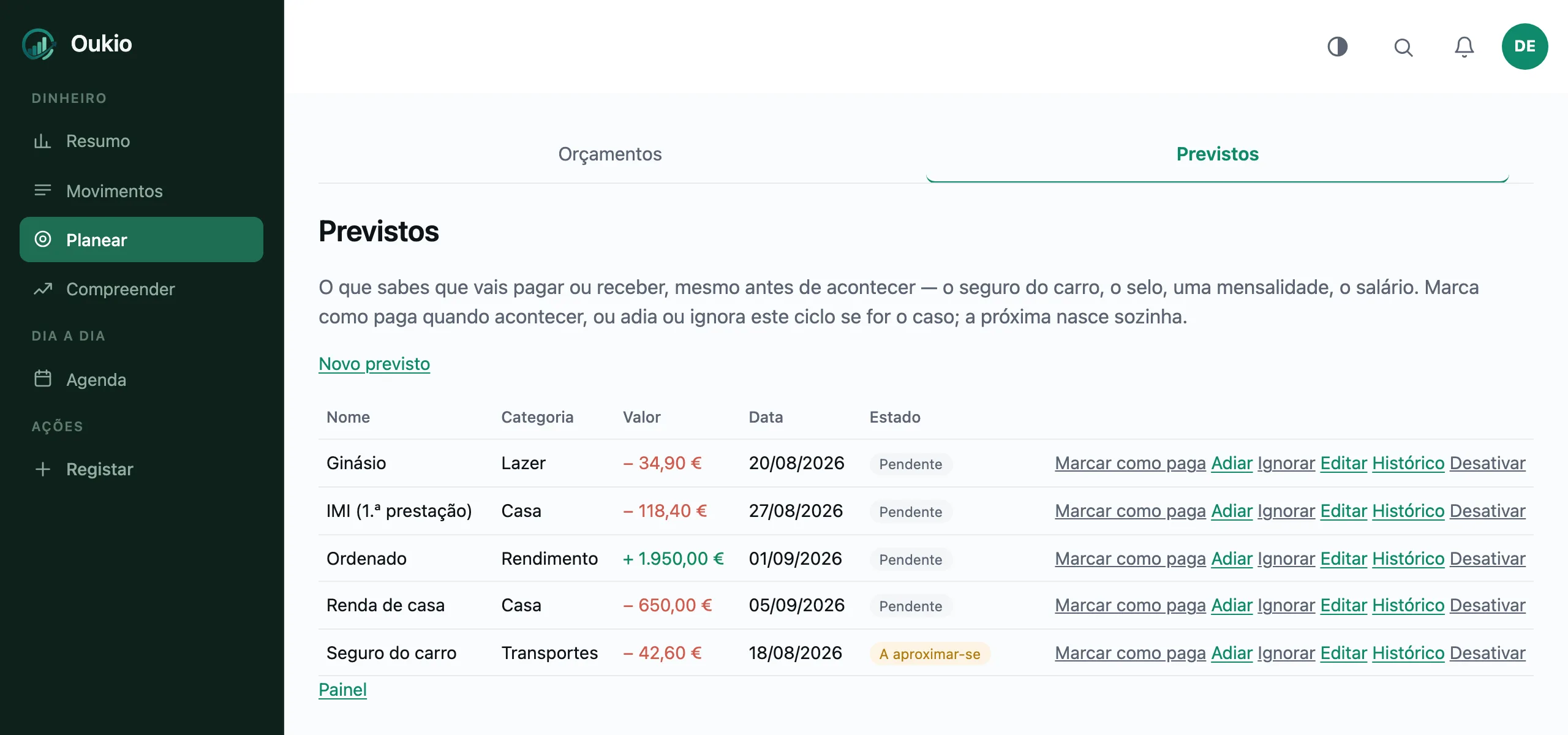The image size is (1568, 735).
Task: Click the Estado column header
Action: (x=895, y=417)
